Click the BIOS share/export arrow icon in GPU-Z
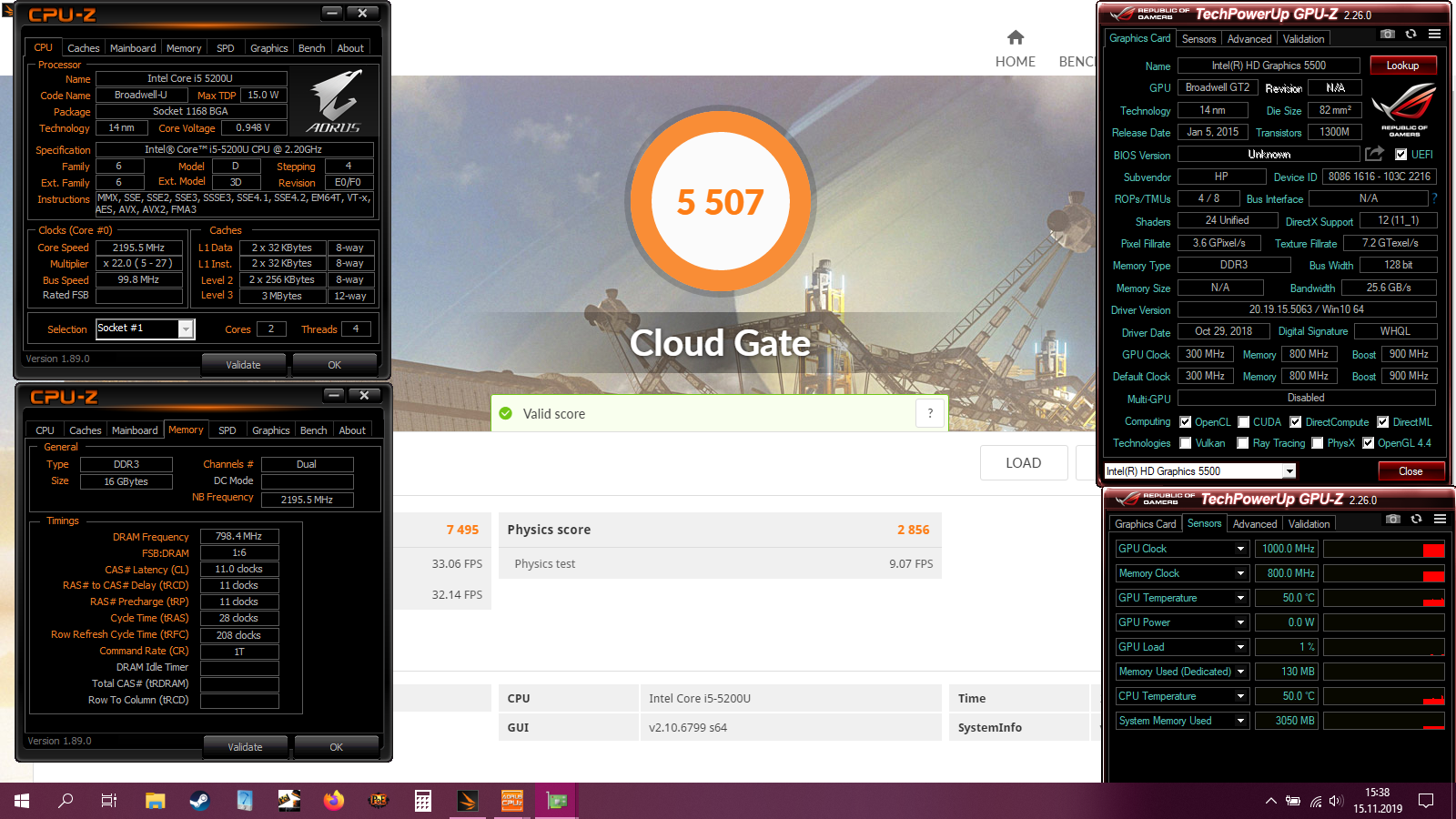The image size is (1456, 819). click(1374, 154)
